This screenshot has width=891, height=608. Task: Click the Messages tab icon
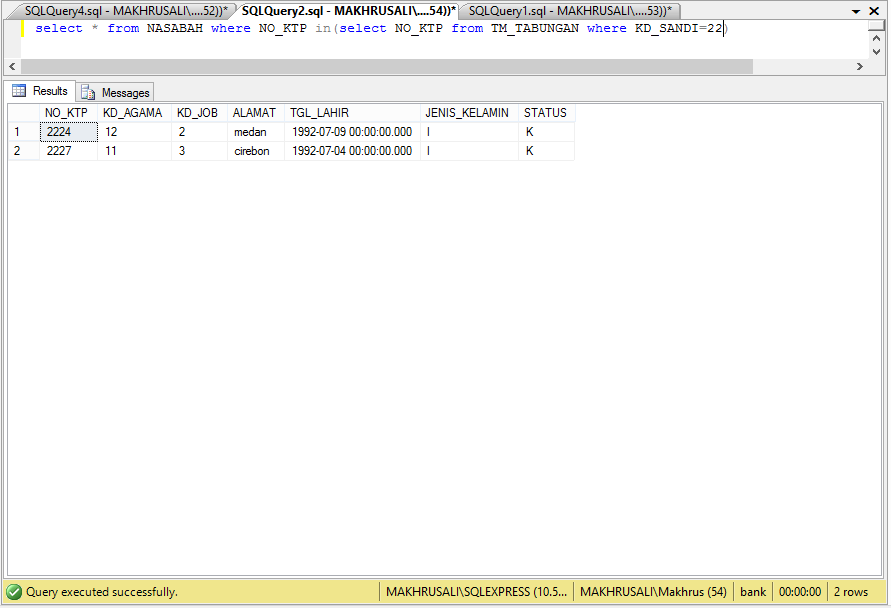[x=88, y=92]
